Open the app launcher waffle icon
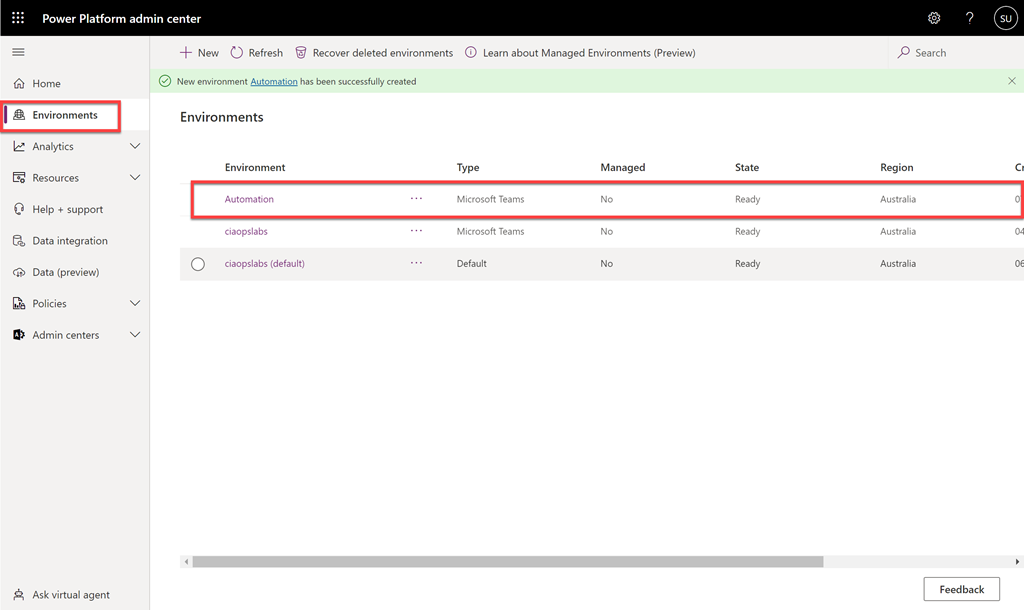 tap(18, 18)
